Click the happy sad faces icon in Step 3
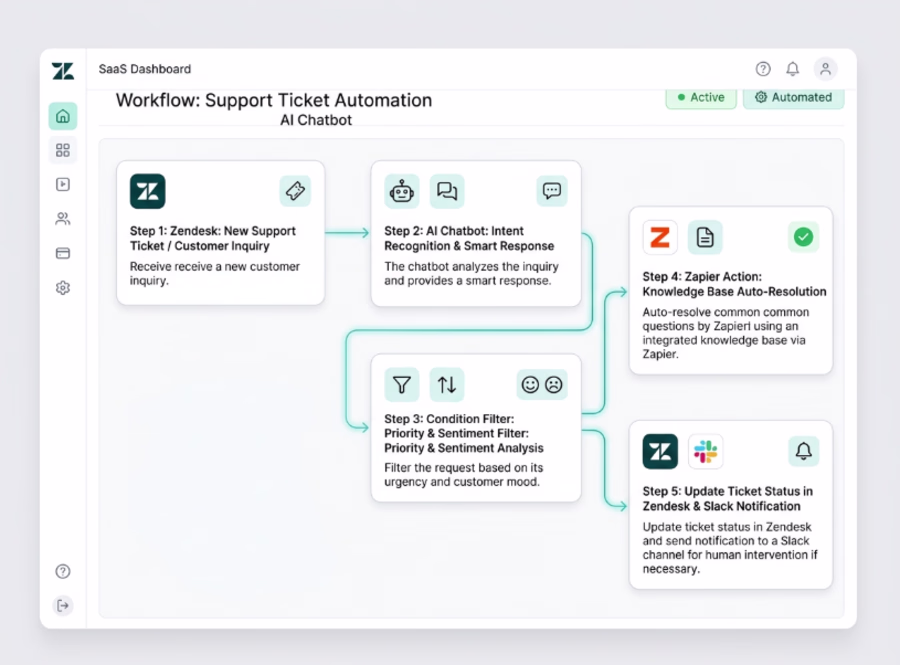Image resolution: width=900 pixels, height=665 pixels. click(542, 384)
